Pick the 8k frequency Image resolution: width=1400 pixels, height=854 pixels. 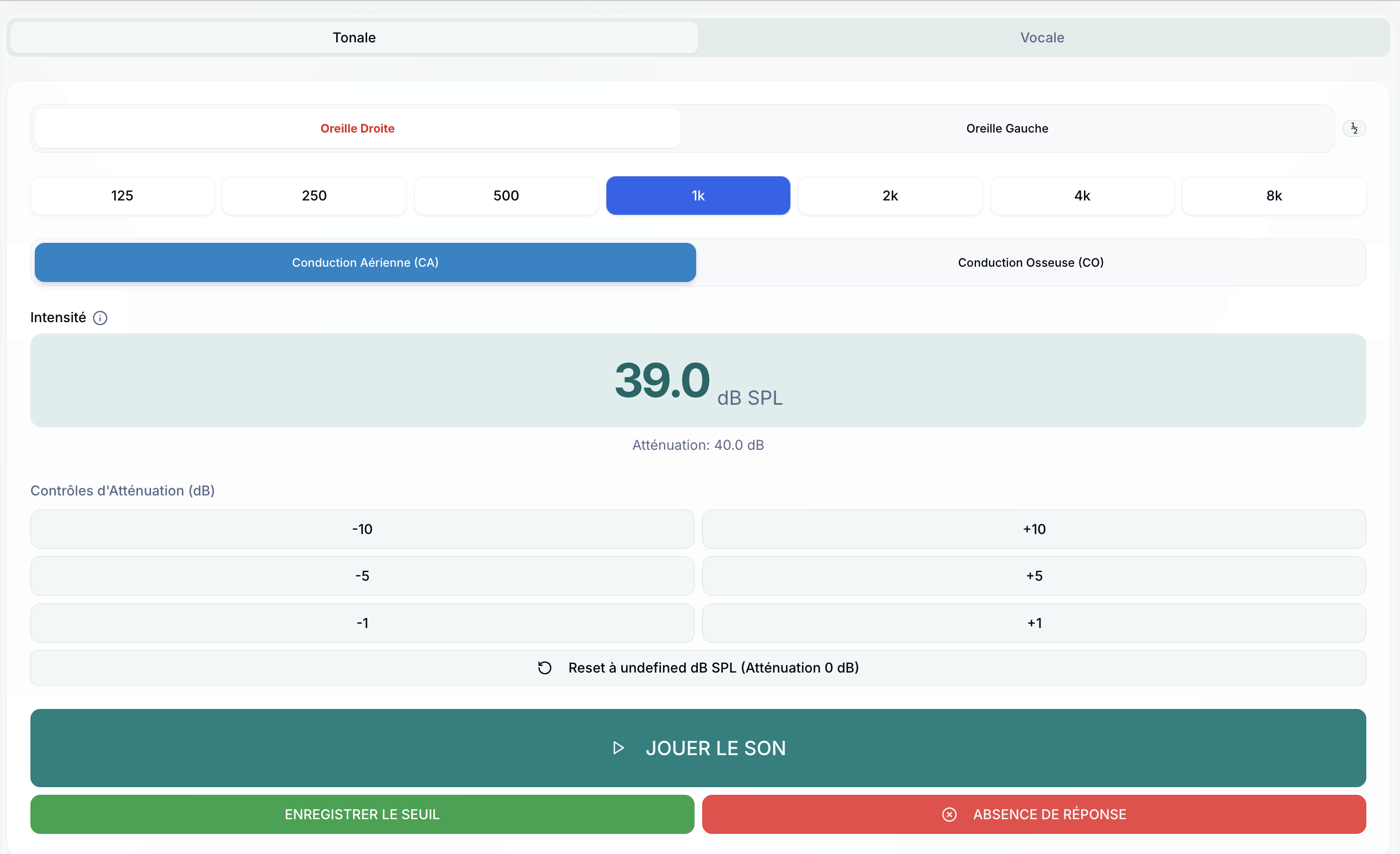(1274, 196)
